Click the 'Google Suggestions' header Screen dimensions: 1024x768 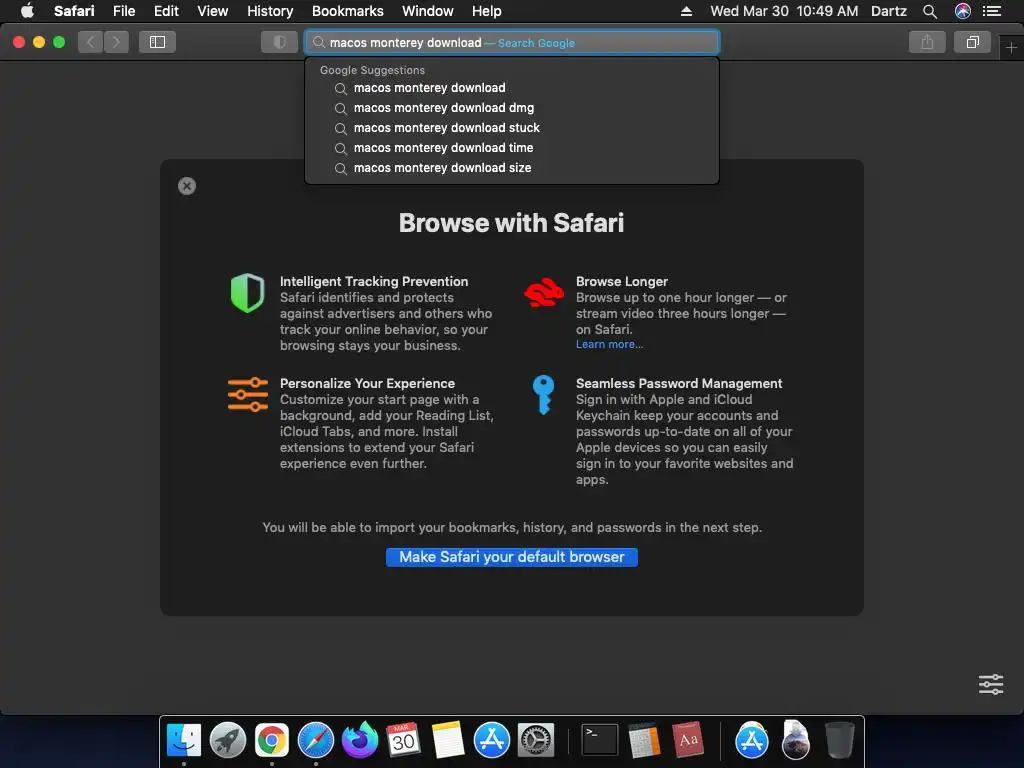click(x=372, y=70)
